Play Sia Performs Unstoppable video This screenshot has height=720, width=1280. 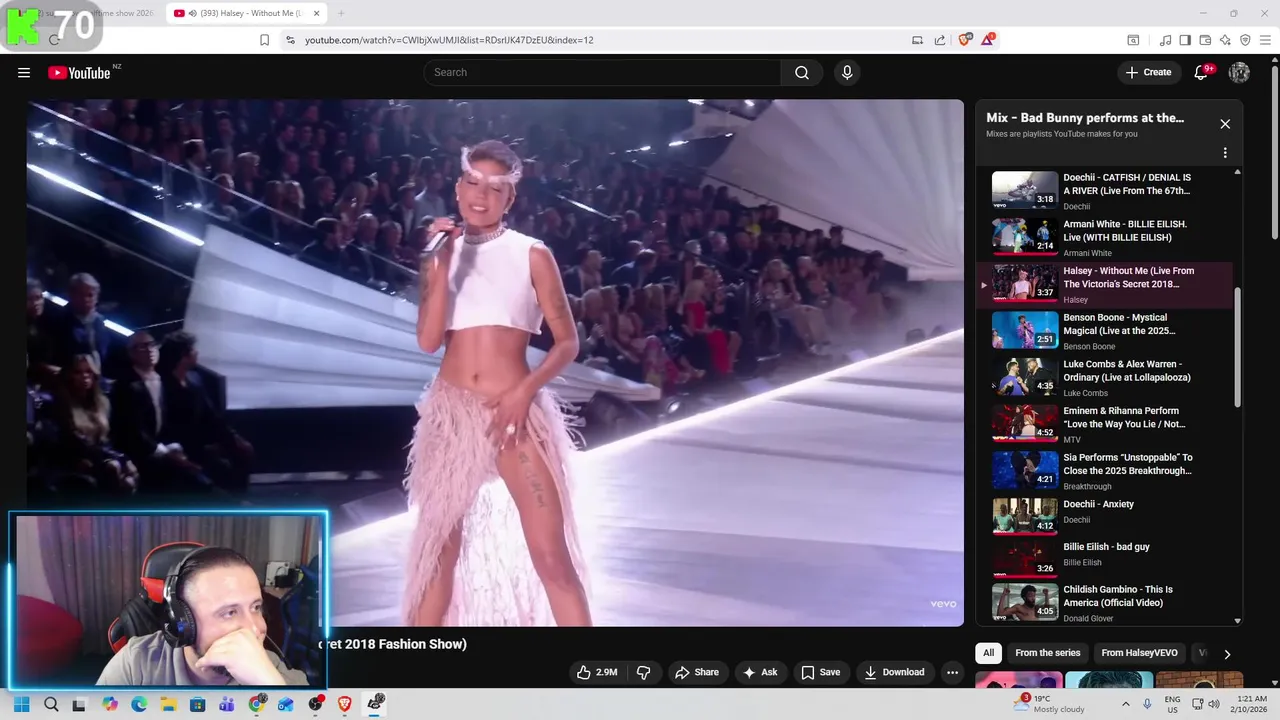coord(1105,471)
